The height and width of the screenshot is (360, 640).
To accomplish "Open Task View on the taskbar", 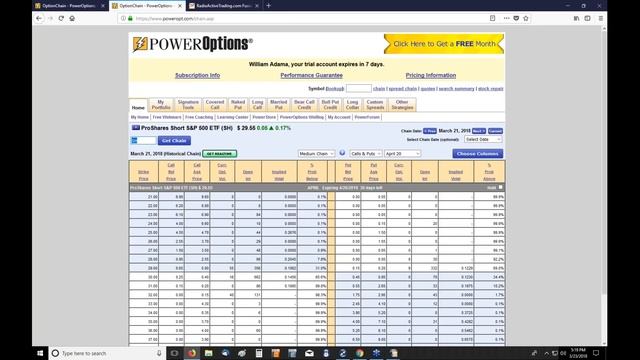I will (174, 353).
